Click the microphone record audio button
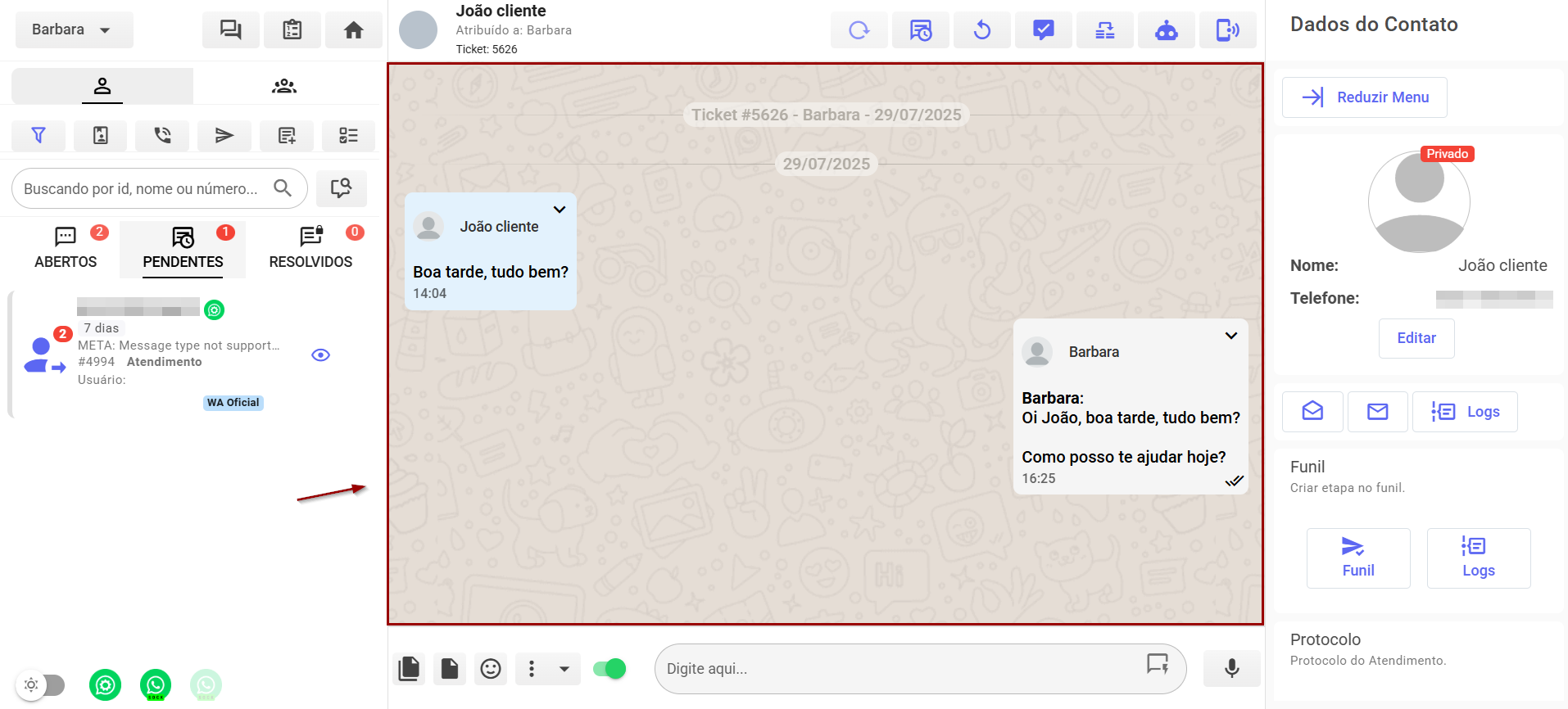Screen dimensions: 1568x709 click(x=1231, y=669)
